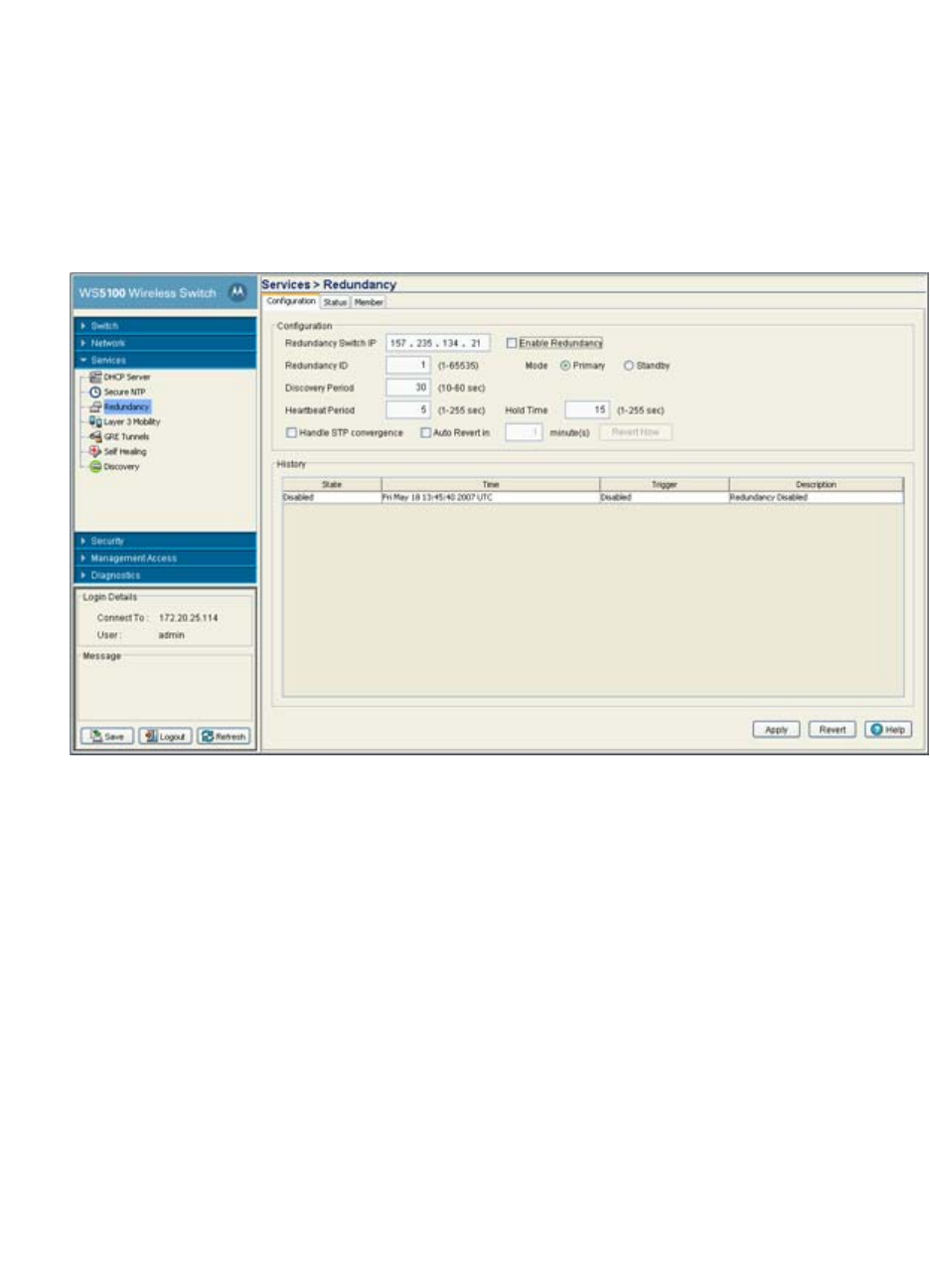Switch to the Configuration tab
Screen dimensions: 930x1288
291,301
